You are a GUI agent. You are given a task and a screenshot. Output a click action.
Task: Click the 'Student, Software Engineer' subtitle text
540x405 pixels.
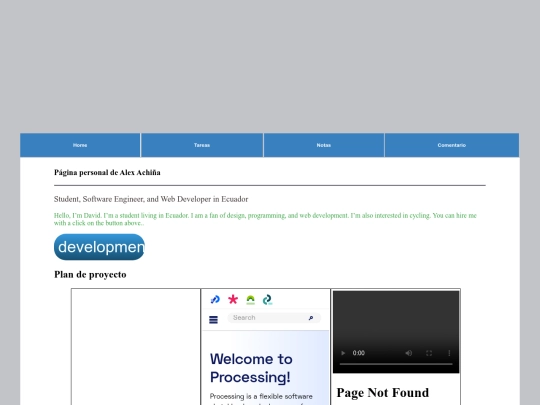(x=151, y=199)
